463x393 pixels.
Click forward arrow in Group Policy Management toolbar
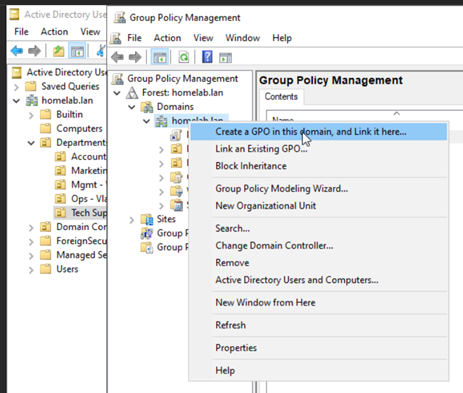(135, 57)
